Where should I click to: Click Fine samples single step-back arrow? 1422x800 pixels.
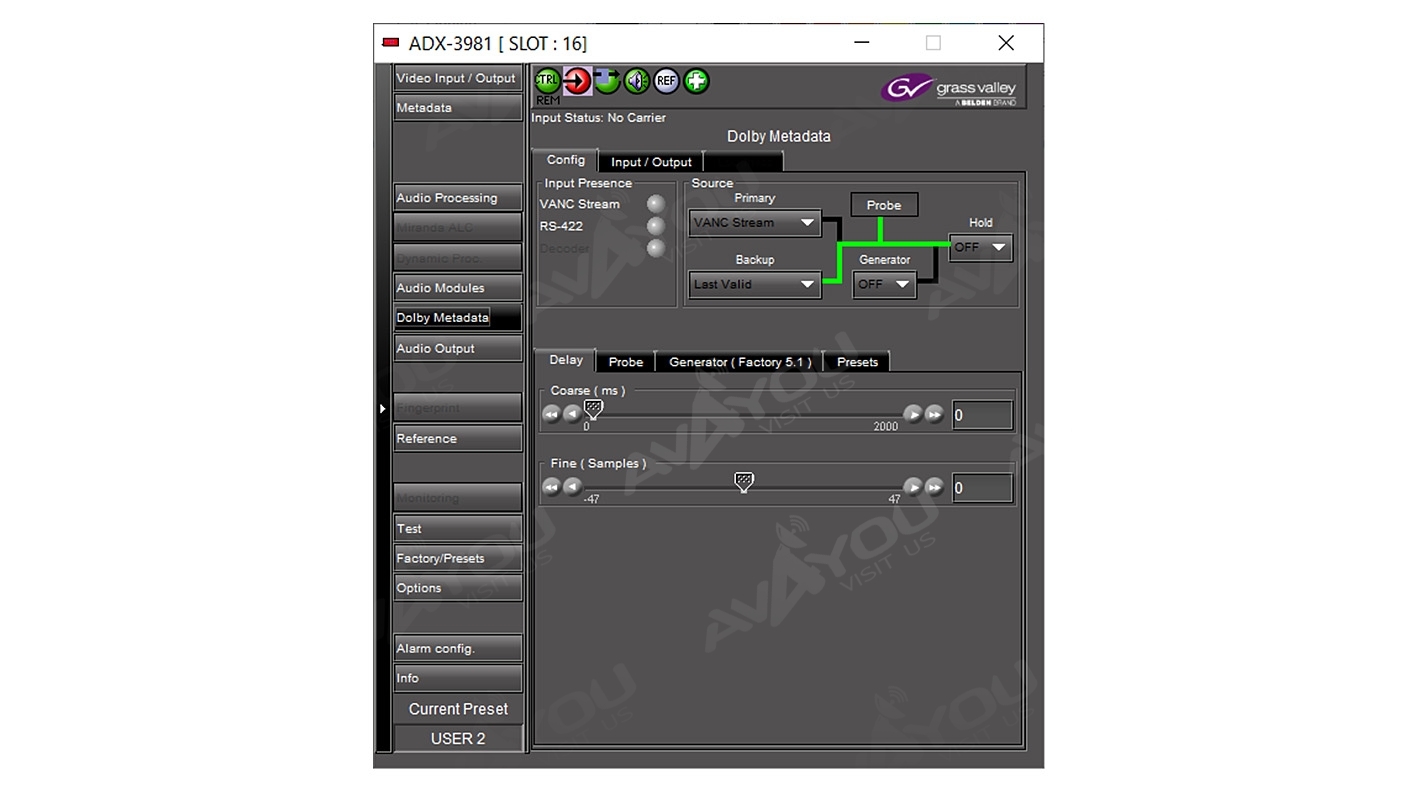[x=572, y=487]
